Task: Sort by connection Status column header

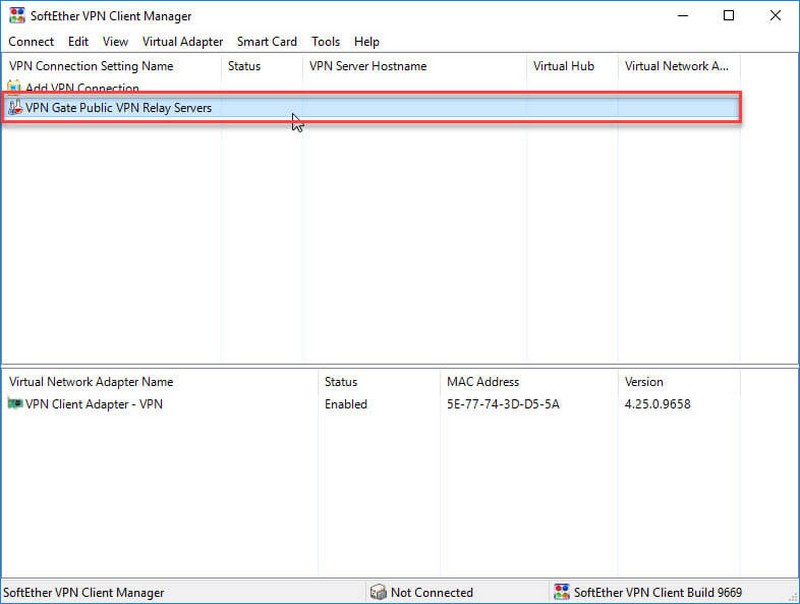Action: pyautogui.click(x=262, y=66)
